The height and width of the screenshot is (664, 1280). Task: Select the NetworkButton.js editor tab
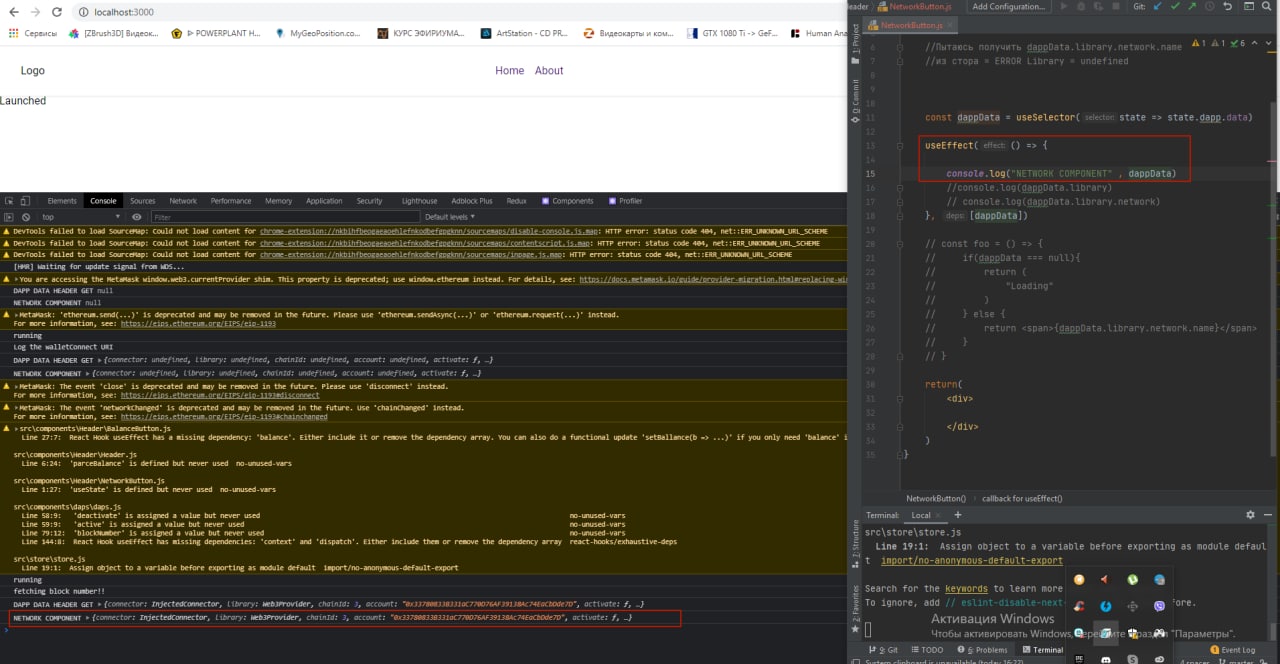(x=912, y=26)
